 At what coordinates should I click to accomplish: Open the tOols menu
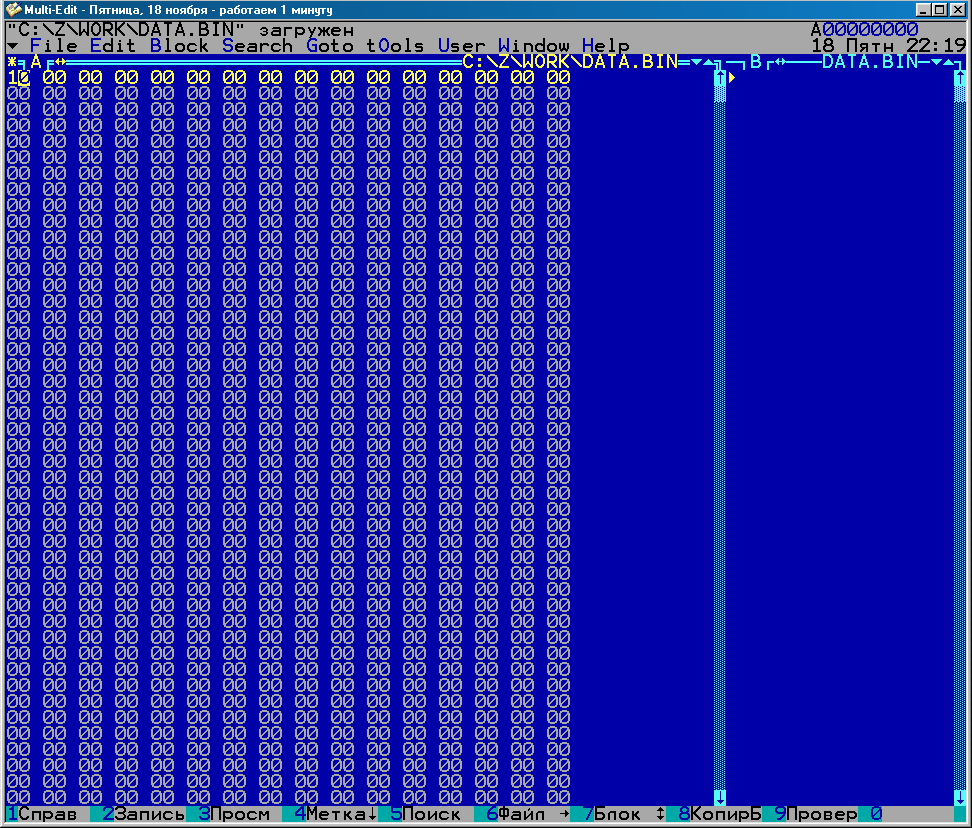click(x=395, y=46)
